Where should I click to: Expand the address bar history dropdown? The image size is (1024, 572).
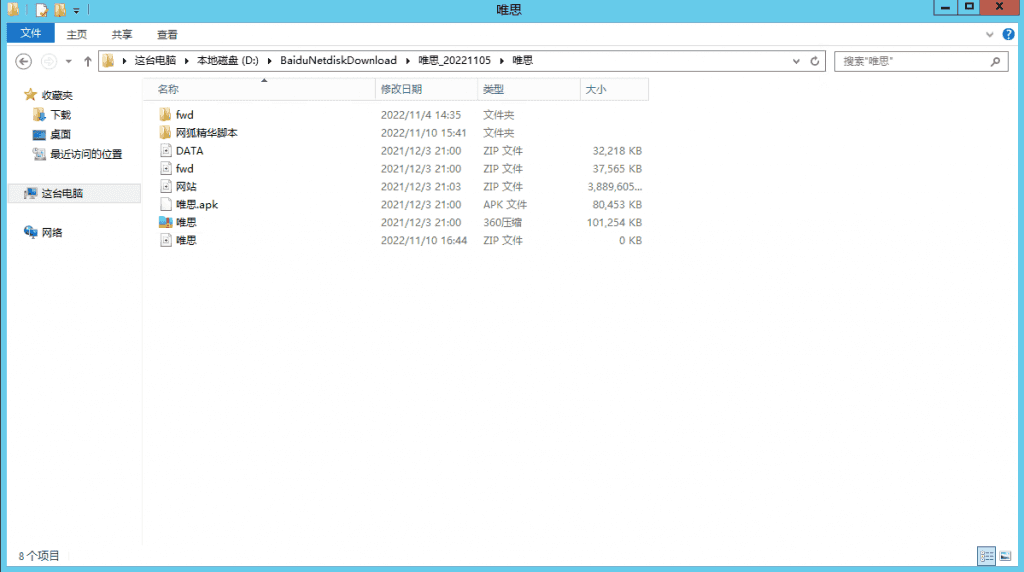pos(796,61)
